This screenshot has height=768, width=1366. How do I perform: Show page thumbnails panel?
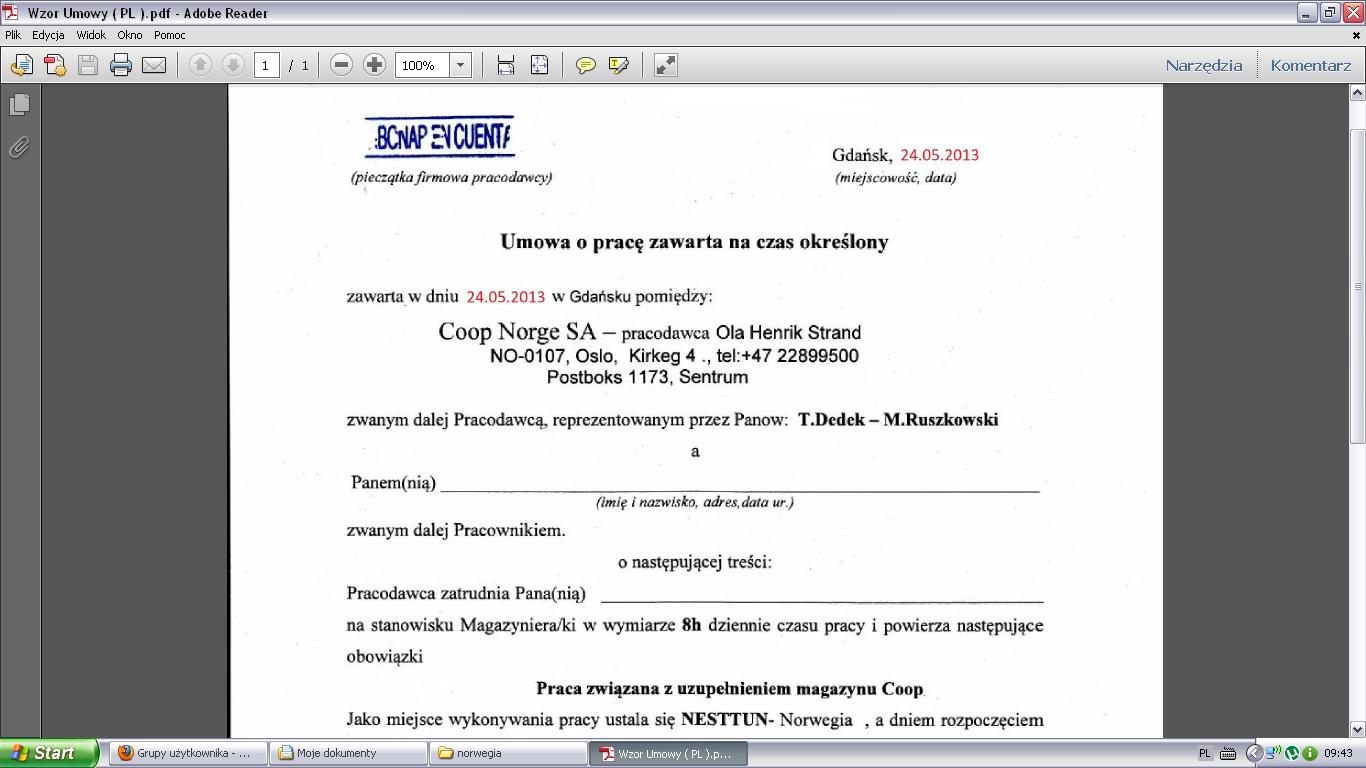[x=19, y=104]
